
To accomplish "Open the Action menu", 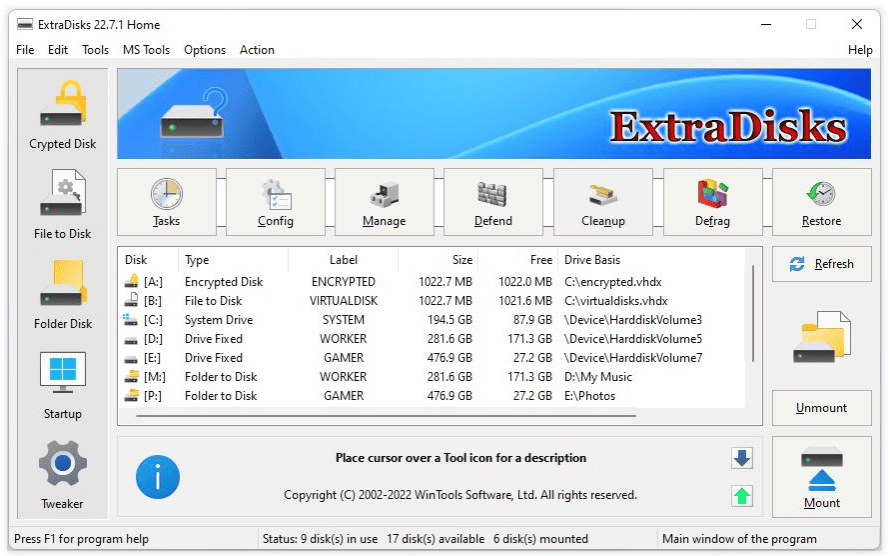I will click(x=257, y=50).
